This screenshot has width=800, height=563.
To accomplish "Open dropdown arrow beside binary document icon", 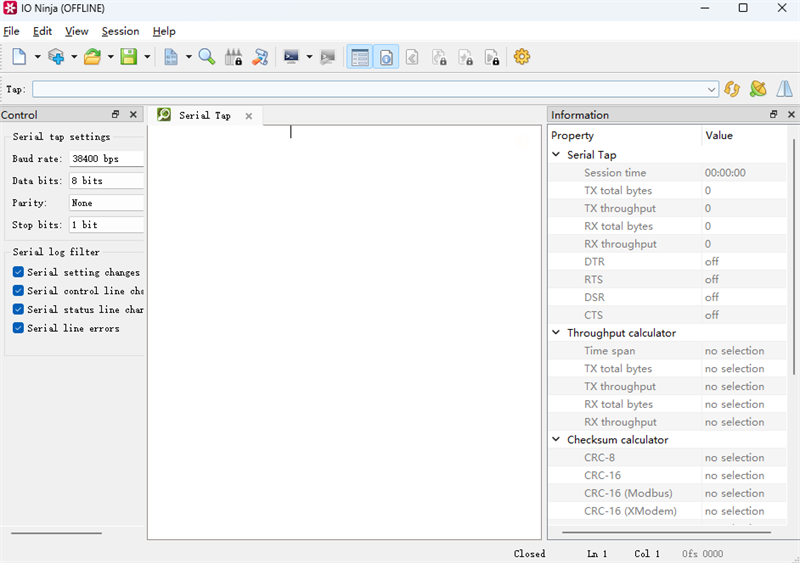I will point(189,57).
